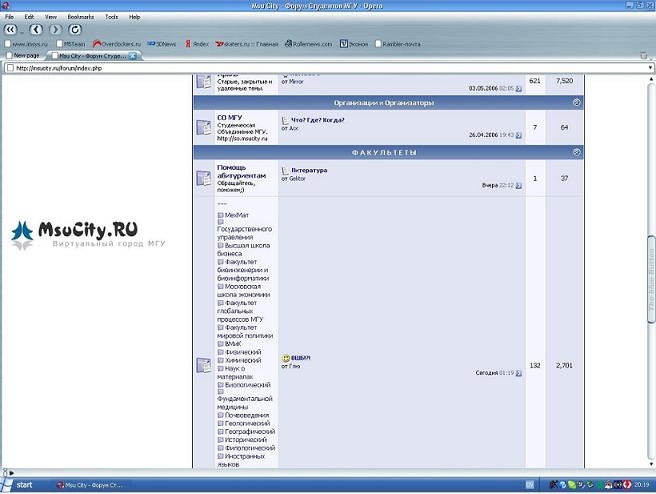
Task: Open the Химический faculty subforum
Action: [243, 359]
